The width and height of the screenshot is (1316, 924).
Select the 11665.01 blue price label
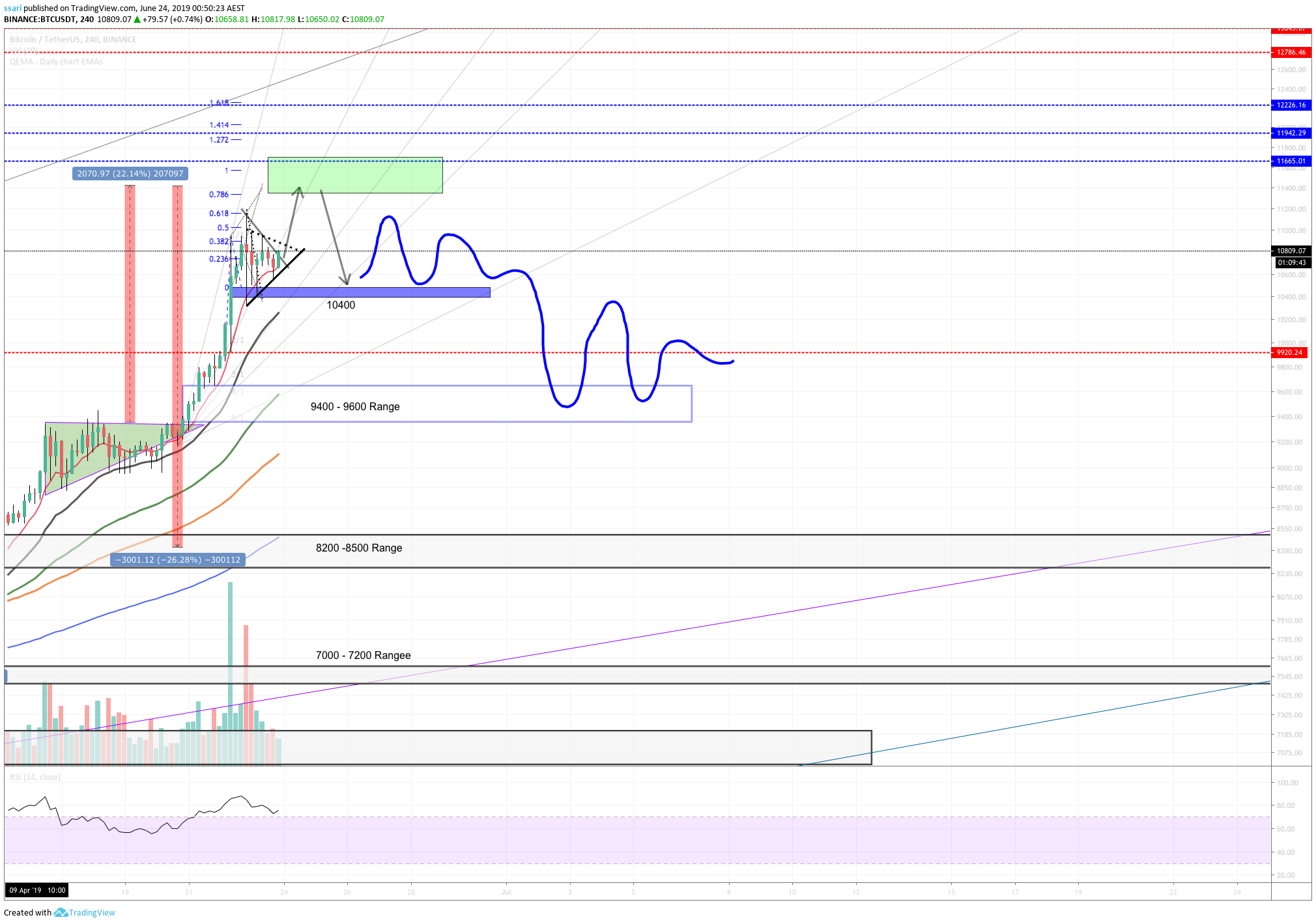pos(1291,161)
